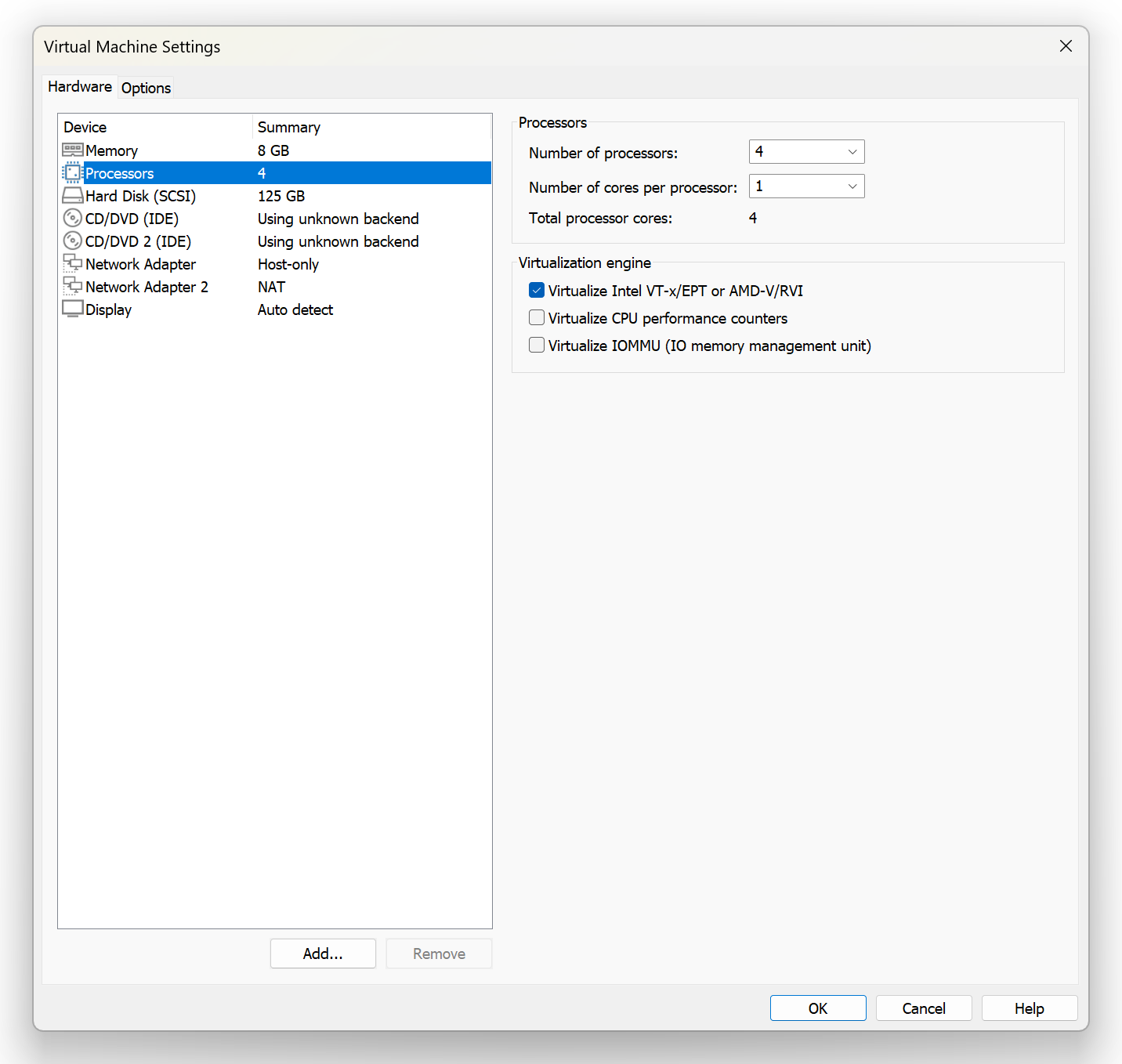Click the Cancel button
Screen dimensions: 1122x1064
924,1008
